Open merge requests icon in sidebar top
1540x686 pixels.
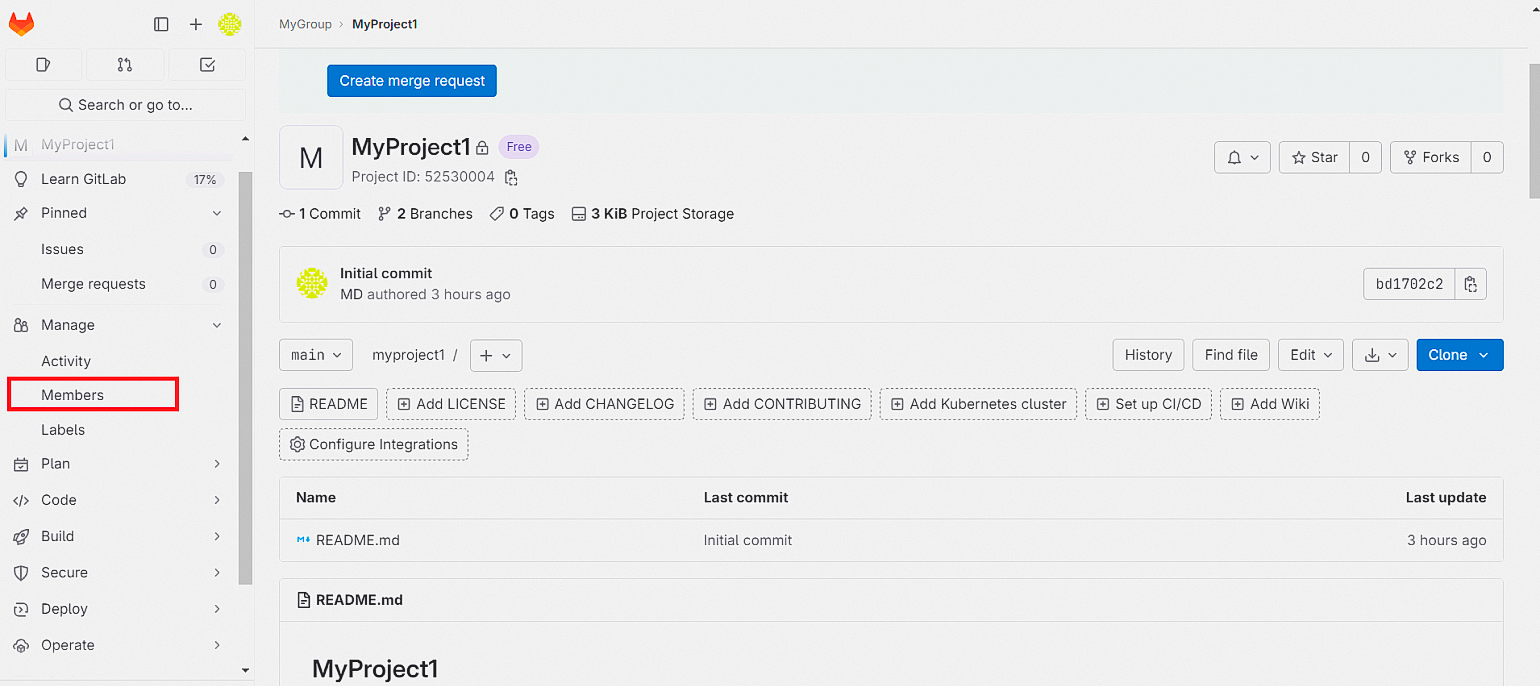coord(125,65)
